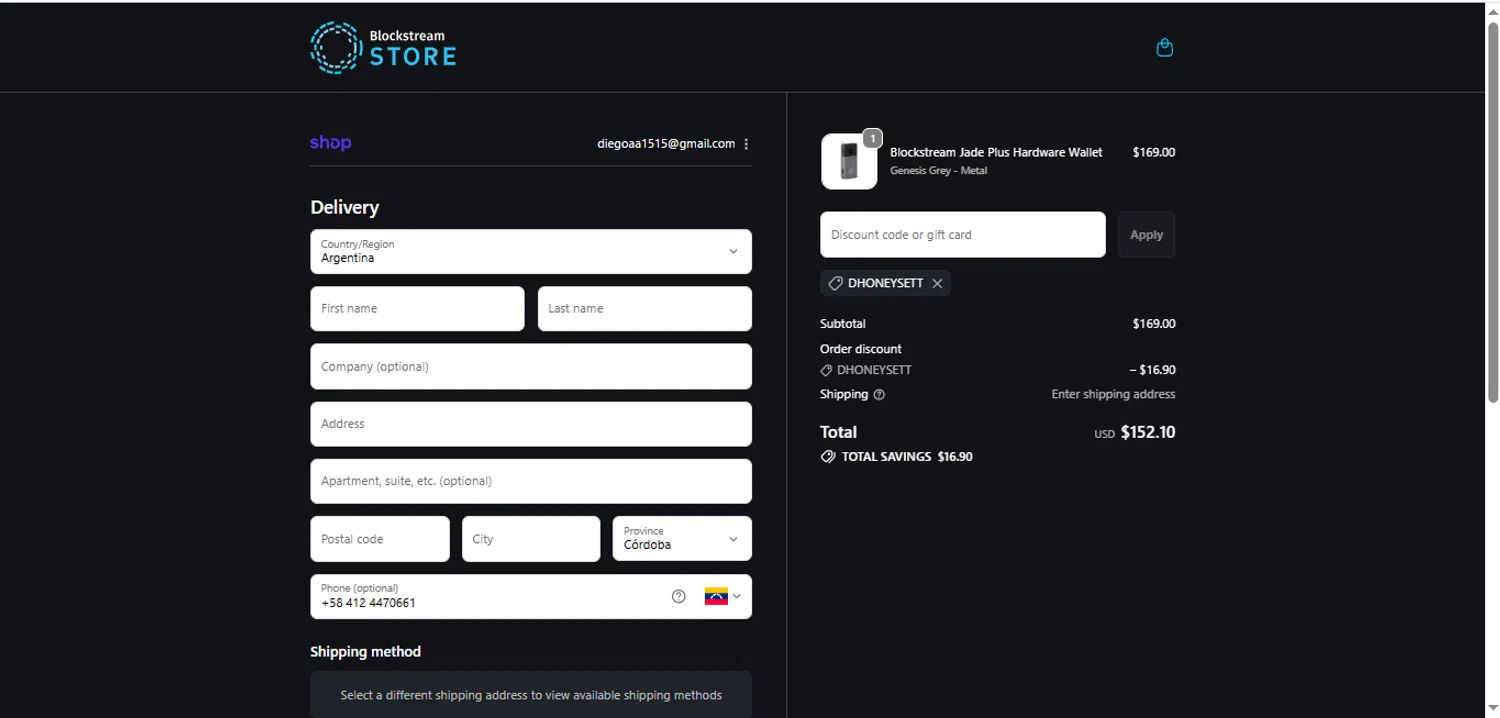Screen dimensions: 1500x718
Task: Click the Jade Plus wallet product thumbnail
Action: pos(849,162)
